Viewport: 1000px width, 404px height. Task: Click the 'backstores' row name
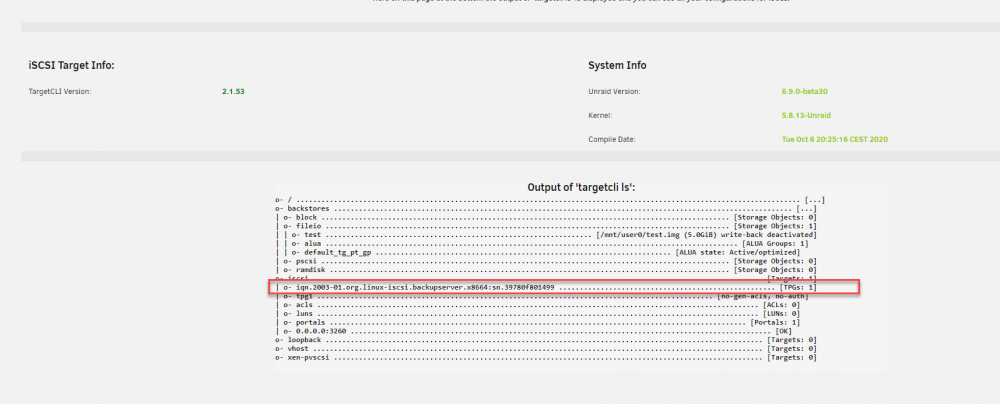pyautogui.click(x=308, y=209)
